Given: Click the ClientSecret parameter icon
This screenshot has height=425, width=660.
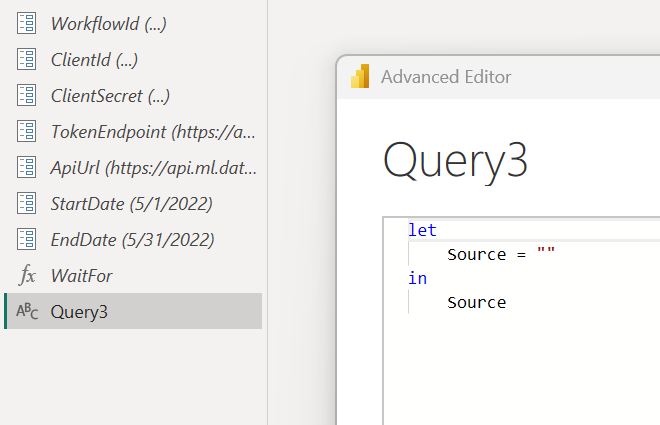Looking at the screenshot, I should click(27, 95).
